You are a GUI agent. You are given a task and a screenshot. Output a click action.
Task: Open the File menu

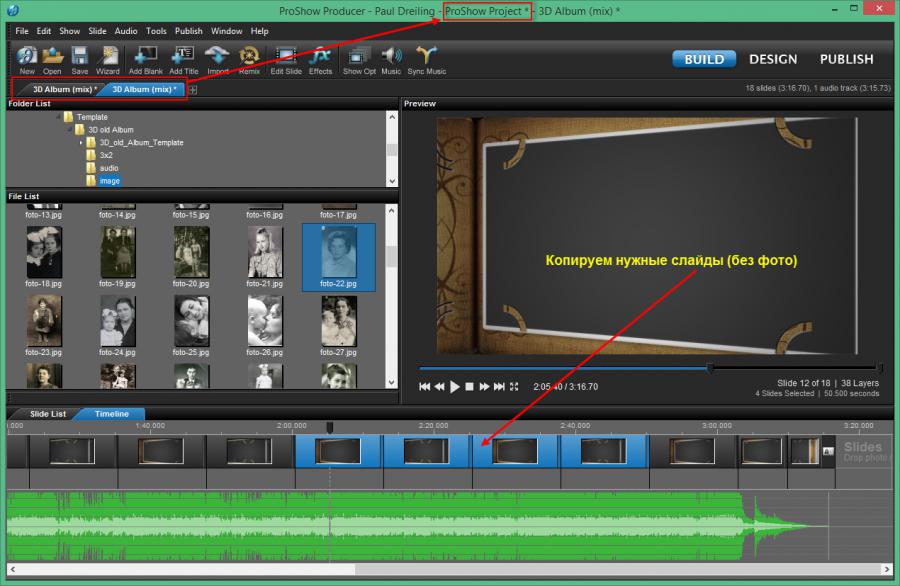tap(22, 31)
